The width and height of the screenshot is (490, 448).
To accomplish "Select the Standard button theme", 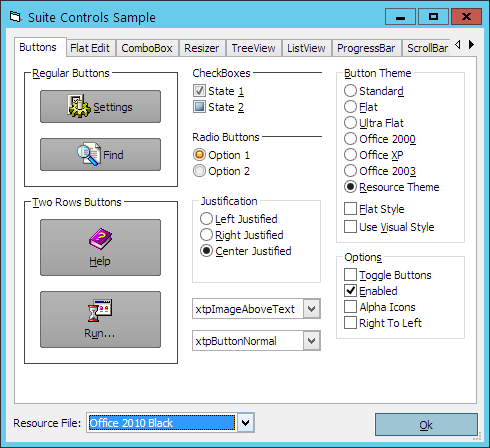I will (374, 91).
